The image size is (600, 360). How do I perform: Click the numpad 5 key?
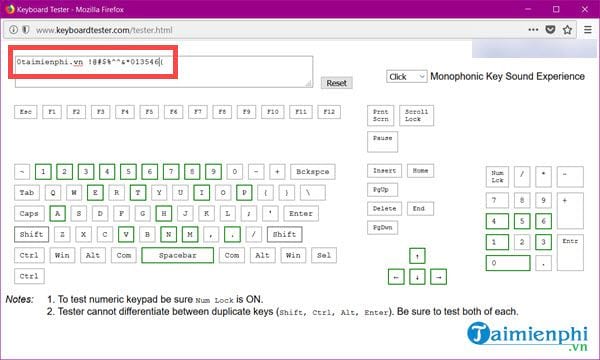tap(522, 221)
